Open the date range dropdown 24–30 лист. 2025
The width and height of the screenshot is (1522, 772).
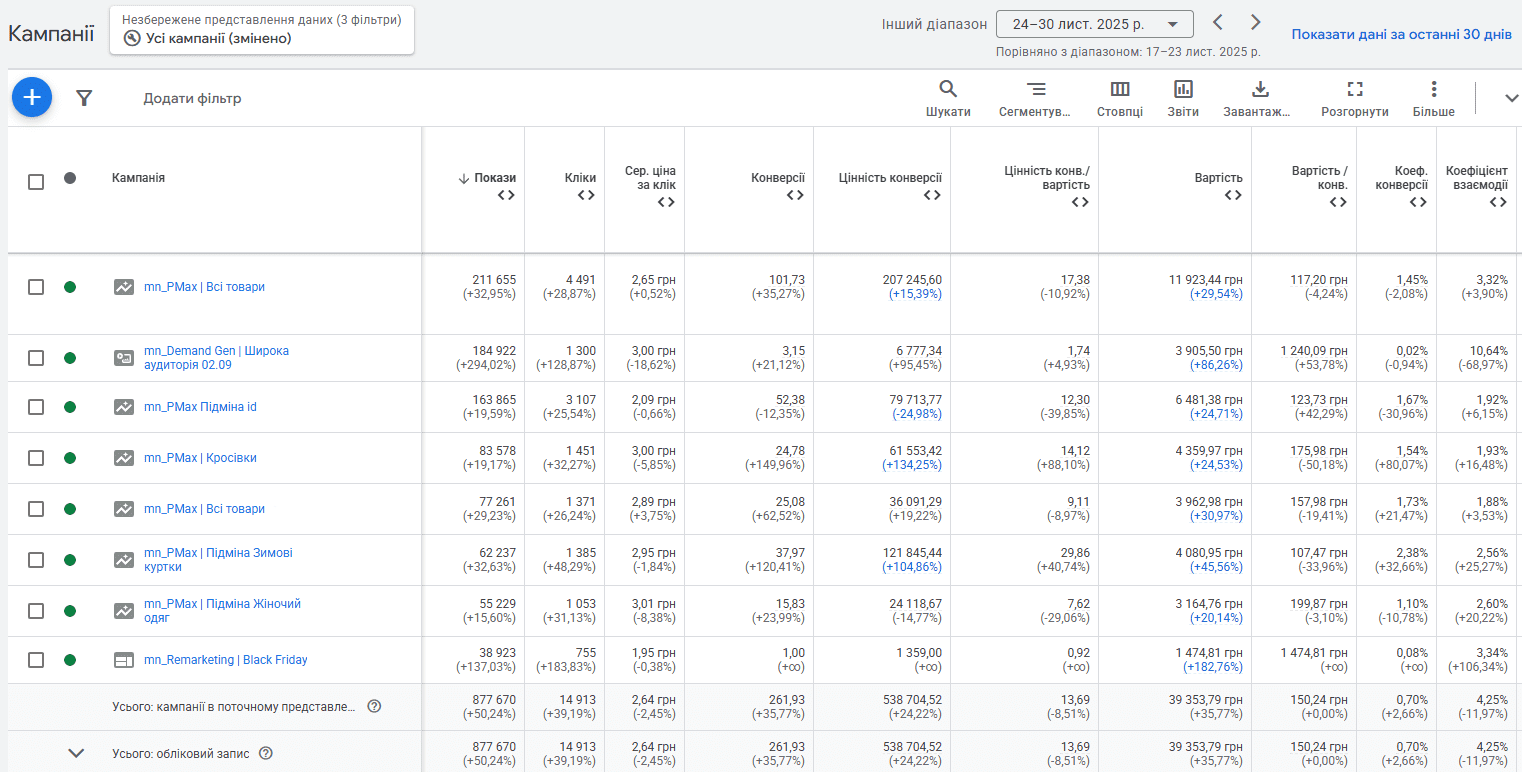pyautogui.click(x=1095, y=24)
